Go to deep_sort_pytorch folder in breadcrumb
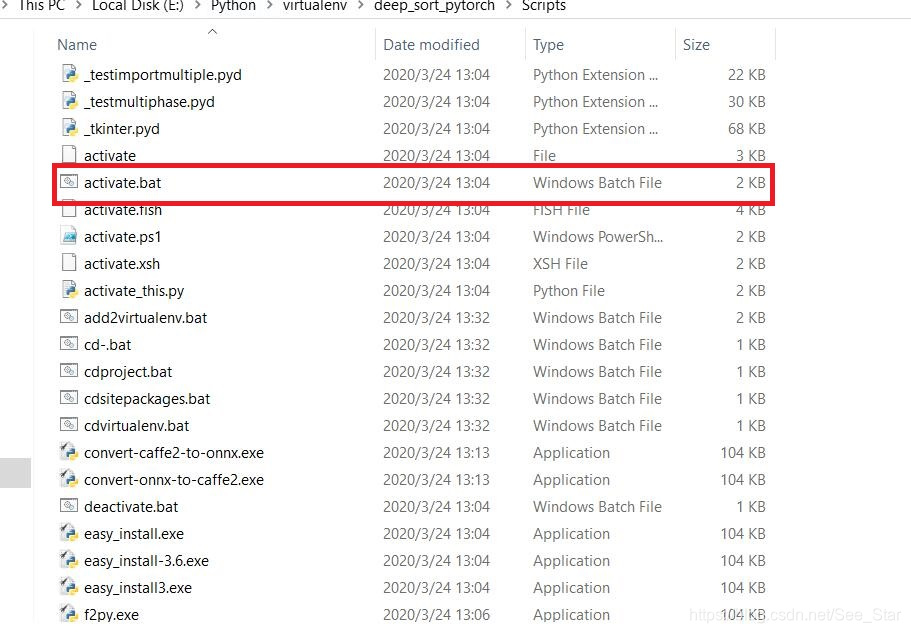Image resolution: width=911 pixels, height=633 pixels. (x=434, y=6)
